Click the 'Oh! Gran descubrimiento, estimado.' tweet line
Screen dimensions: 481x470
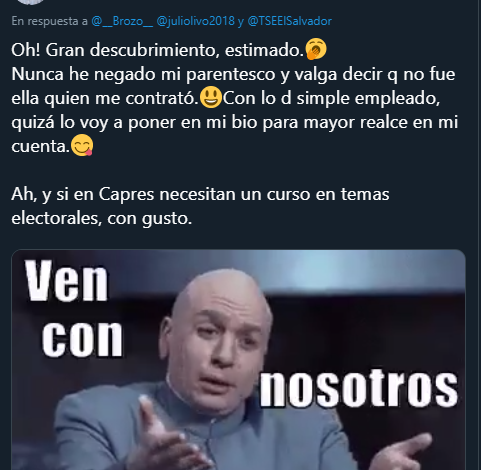tap(157, 50)
